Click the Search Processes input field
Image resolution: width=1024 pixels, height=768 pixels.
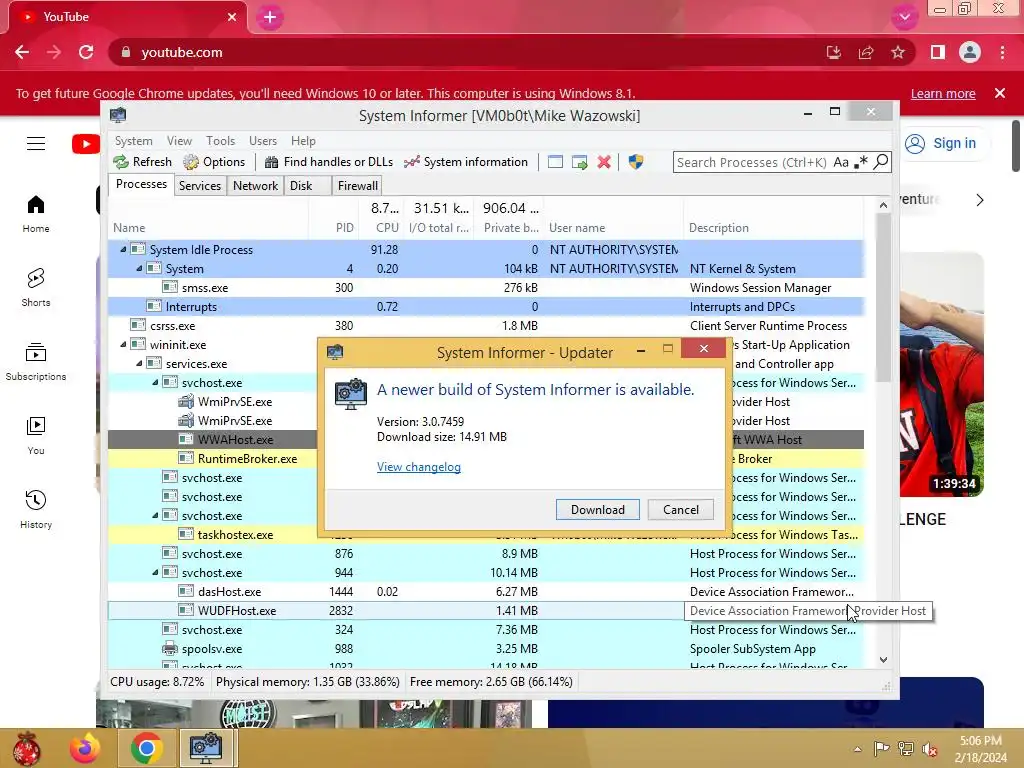point(752,162)
